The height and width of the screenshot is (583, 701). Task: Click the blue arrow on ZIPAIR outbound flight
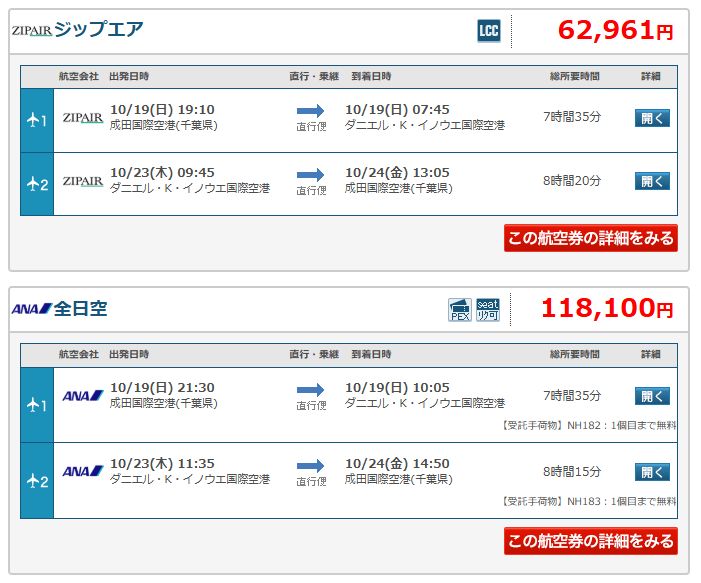pyautogui.click(x=310, y=111)
